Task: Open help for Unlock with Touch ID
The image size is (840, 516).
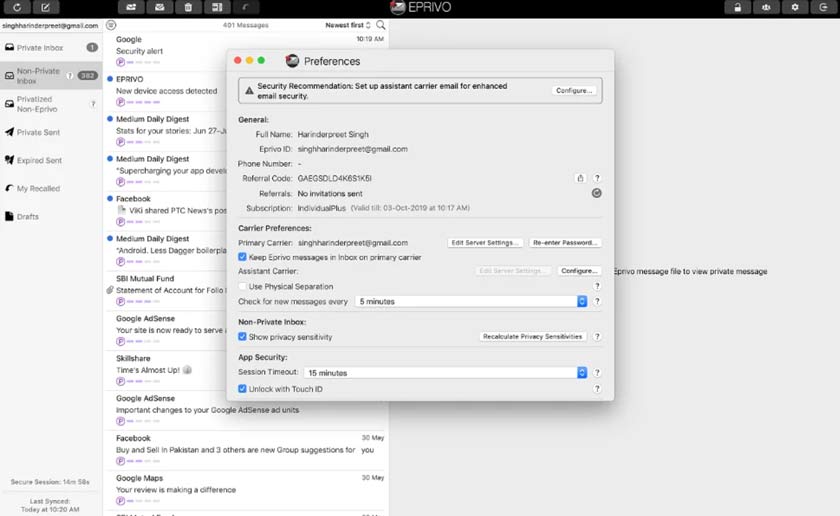Action: coord(597,389)
